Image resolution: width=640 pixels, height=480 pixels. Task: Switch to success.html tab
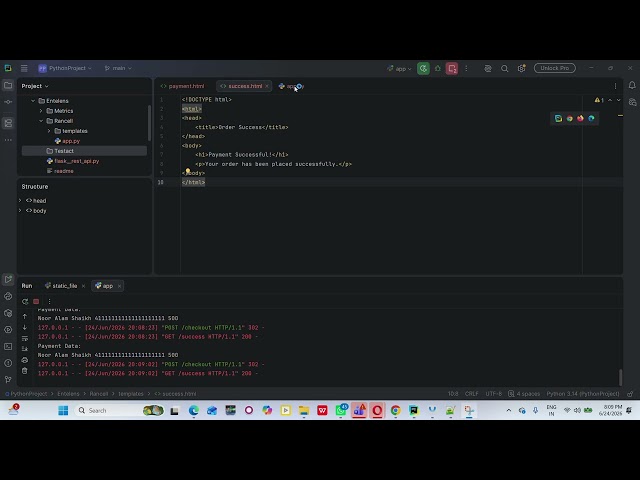[x=242, y=86]
